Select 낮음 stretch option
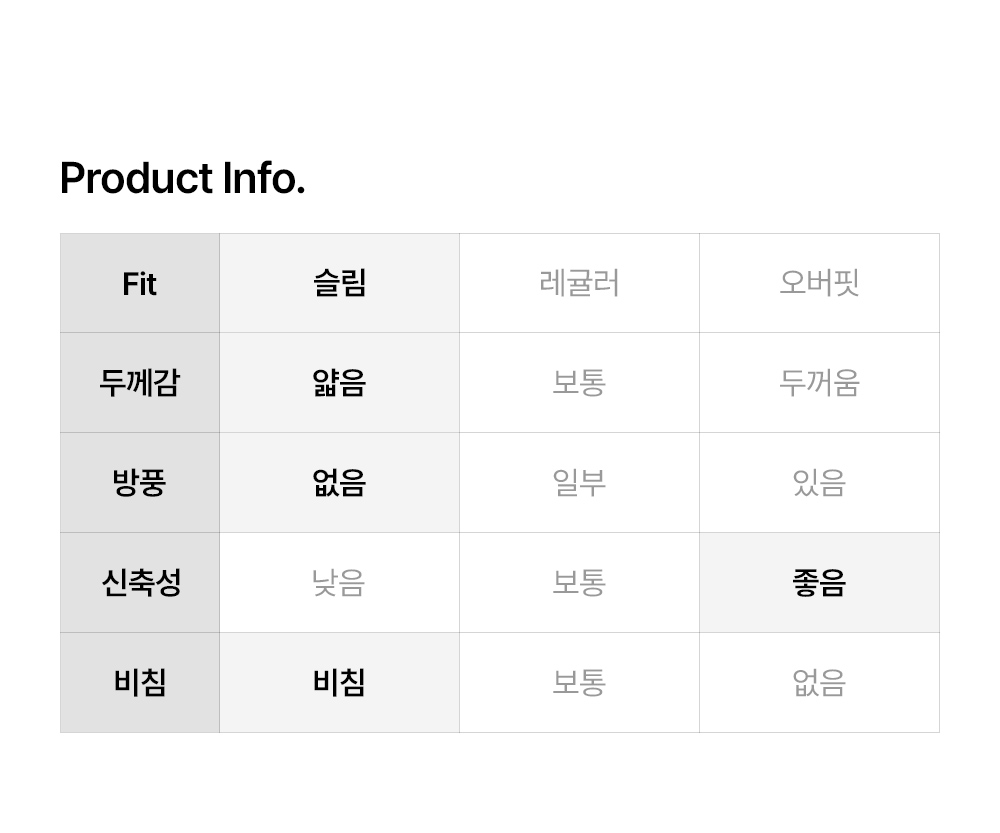This screenshot has height=833, width=1000. coord(339,583)
